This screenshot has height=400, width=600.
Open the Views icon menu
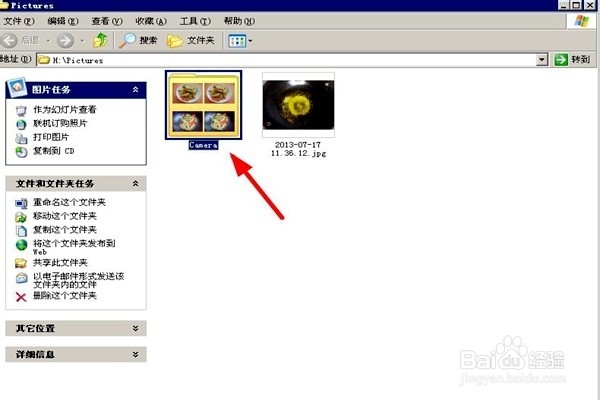coord(237,41)
